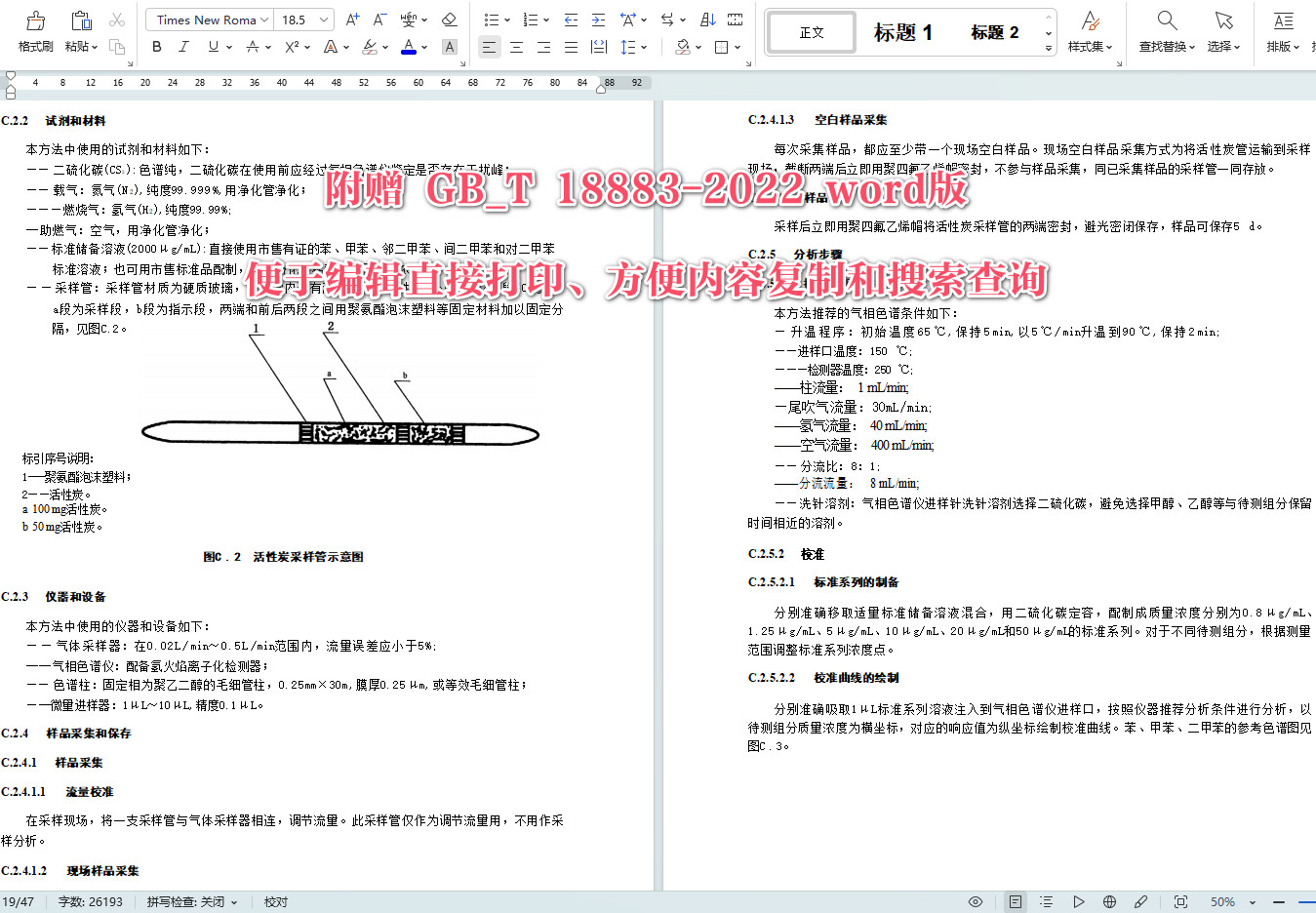Image resolution: width=1316 pixels, height=913 pixels.
Task: Open the 拼写检查 spell check dropdown
Action: (x=191, y=902)
